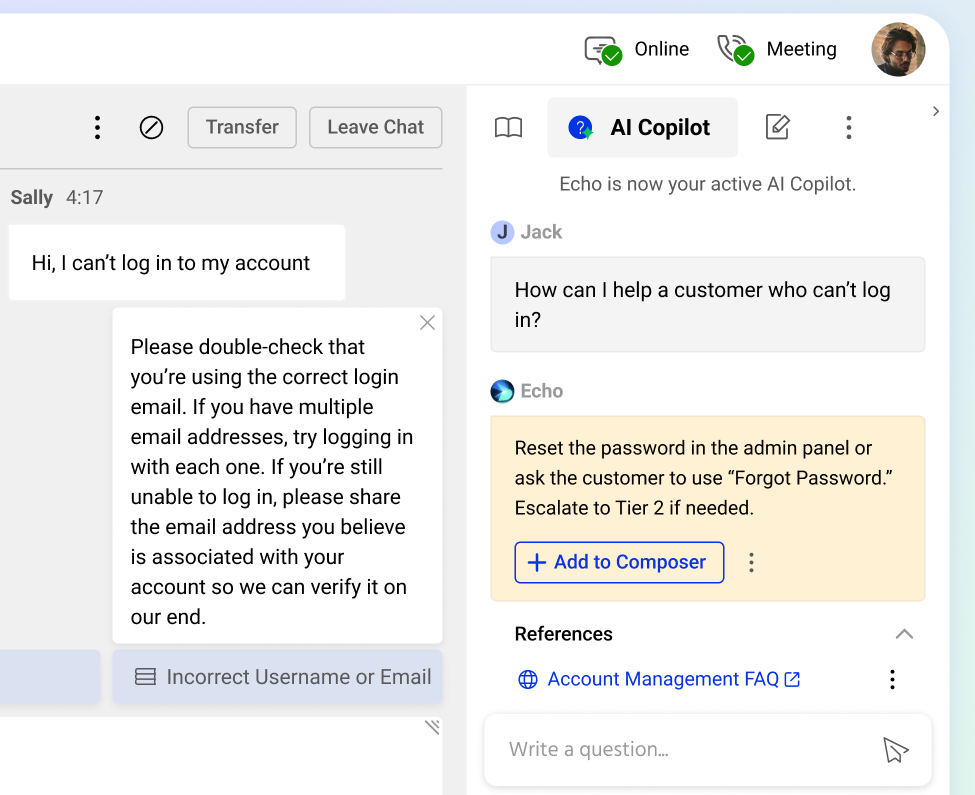The width and height of the screenshot is (975, 795).
Task: Click Jack's question message bubble
Action: point(708,305)
